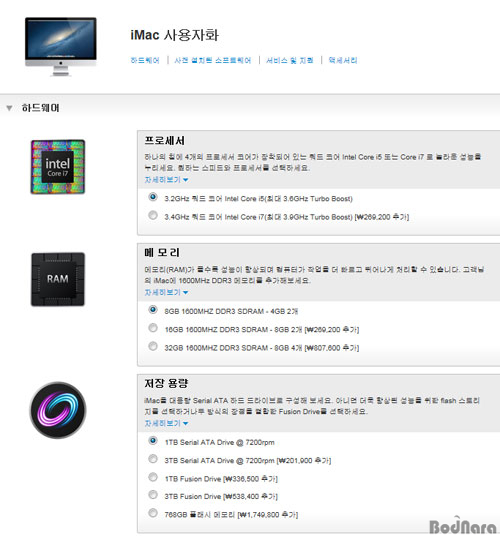This screenshot has width=500, height=537.
Task: Select 3TB Serial ATA Drive storage option
Action: [153, 459]
